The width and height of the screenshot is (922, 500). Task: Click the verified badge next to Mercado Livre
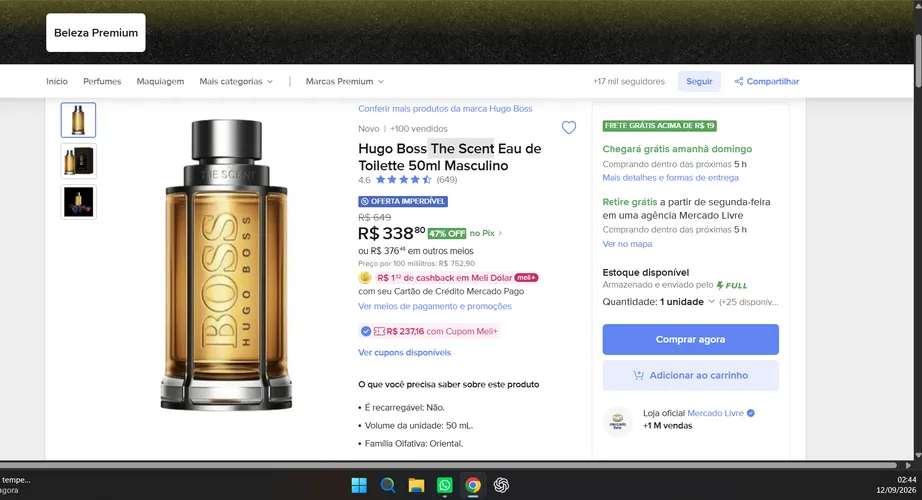tap(751, 413)
